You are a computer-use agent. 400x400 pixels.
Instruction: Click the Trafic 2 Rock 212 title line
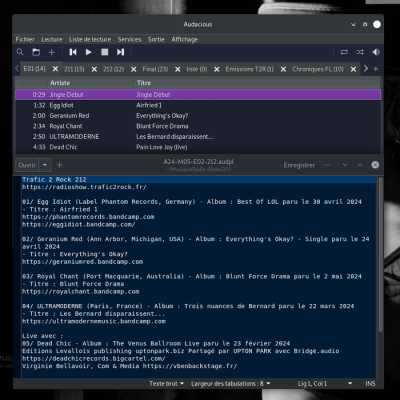(x=54, y=180)
